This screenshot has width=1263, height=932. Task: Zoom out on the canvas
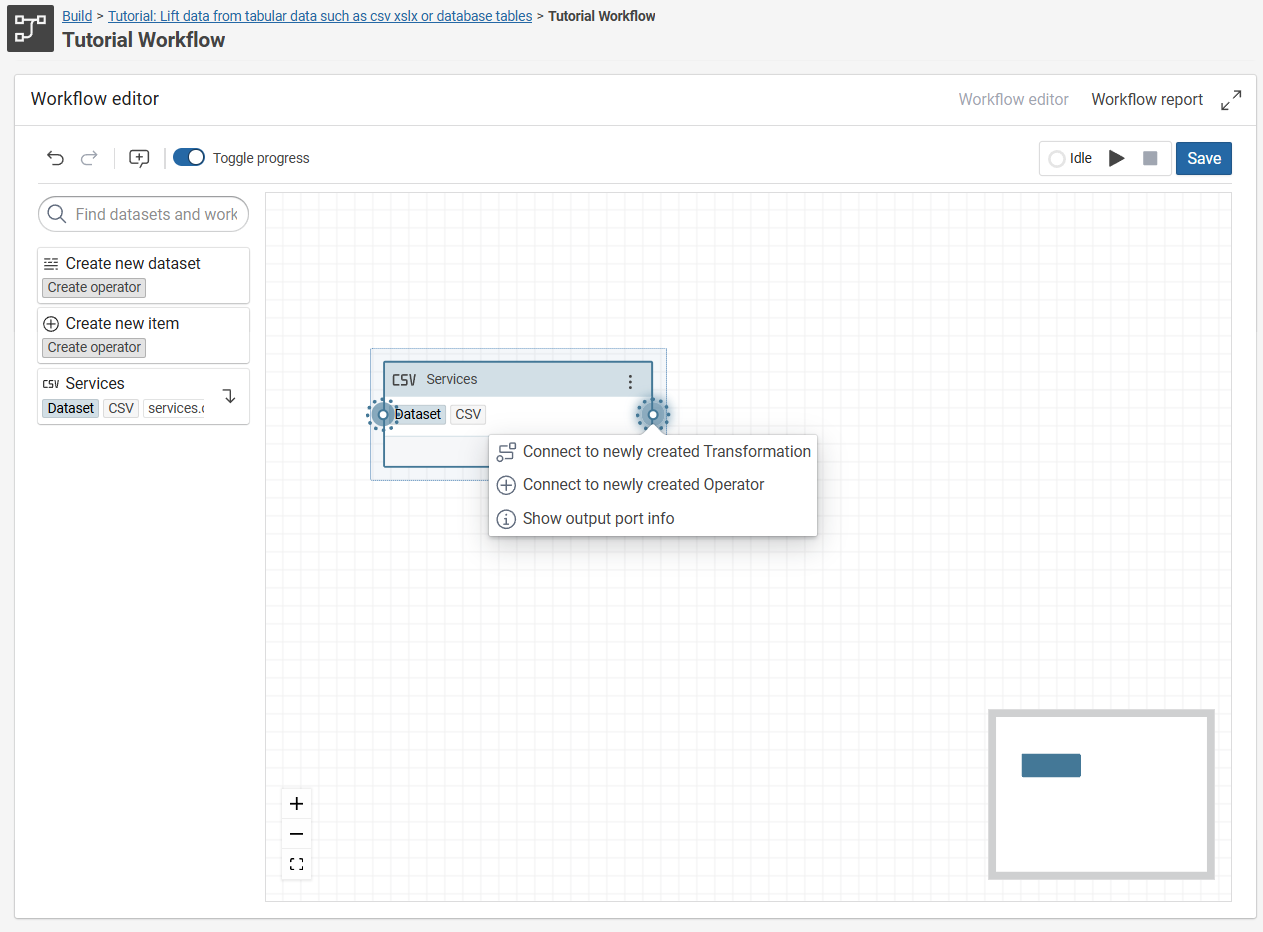296,834
